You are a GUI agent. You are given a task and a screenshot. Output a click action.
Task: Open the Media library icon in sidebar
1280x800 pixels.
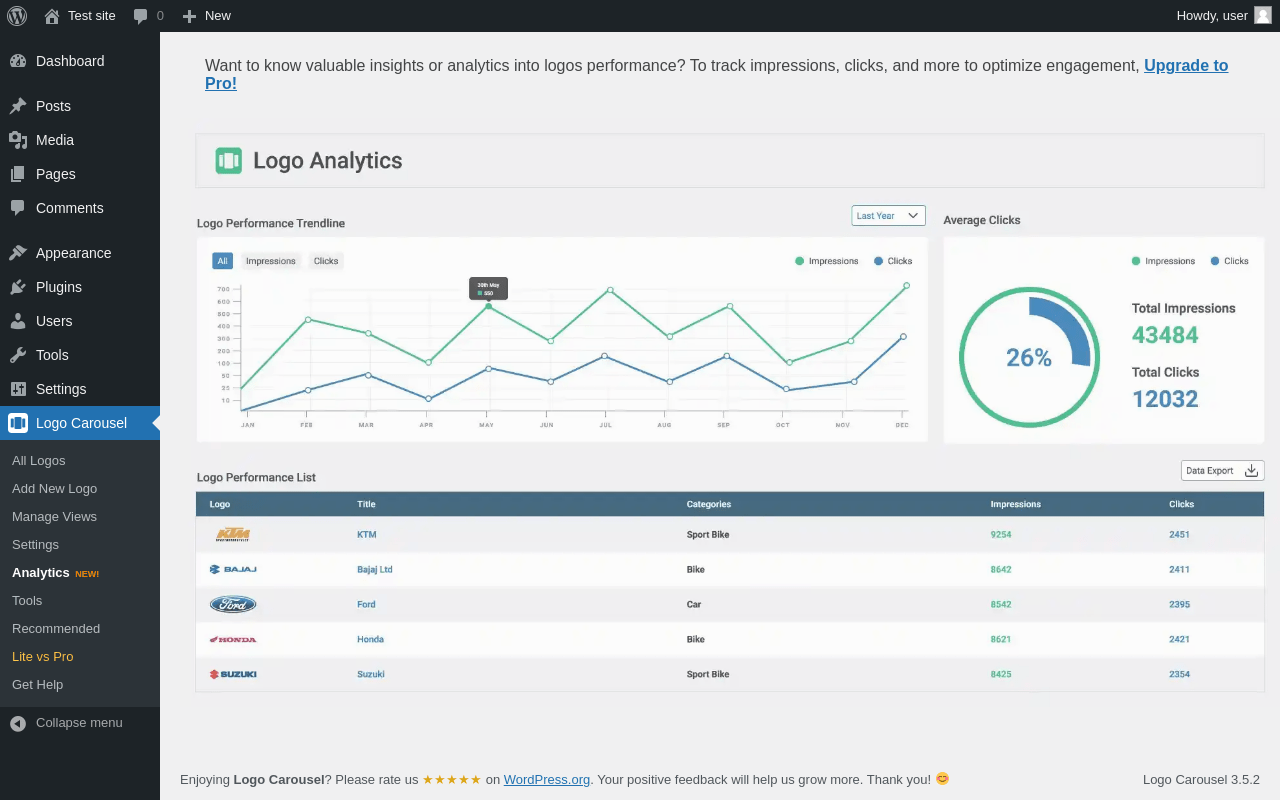[x=18, y=140]
